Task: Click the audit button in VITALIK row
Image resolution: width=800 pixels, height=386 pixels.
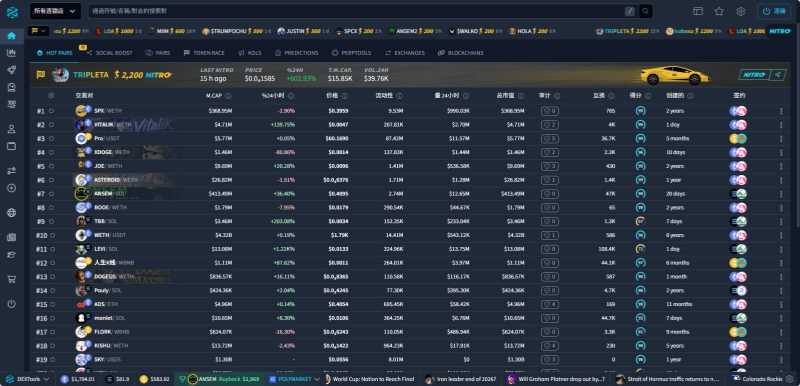Action: pyautogui.click(x=549, y=124)
